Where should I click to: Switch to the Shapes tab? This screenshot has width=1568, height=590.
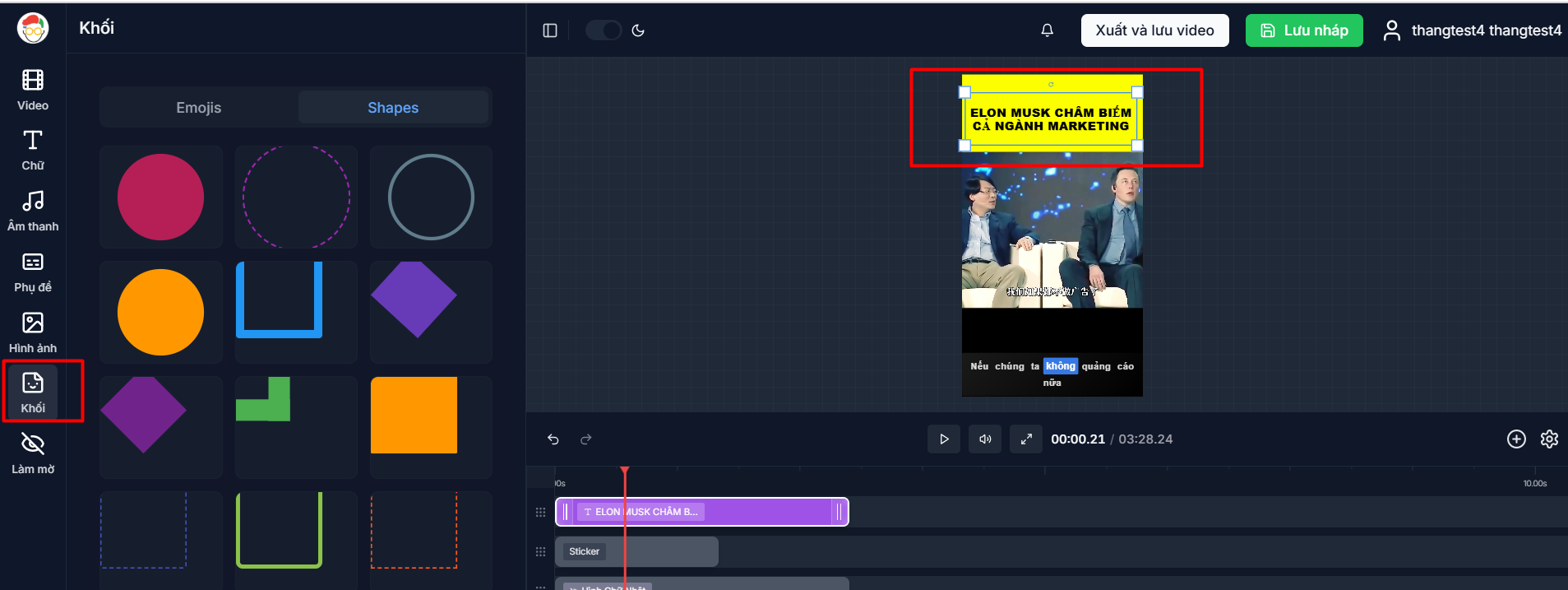pyautogui.click(x=393, y=108)
